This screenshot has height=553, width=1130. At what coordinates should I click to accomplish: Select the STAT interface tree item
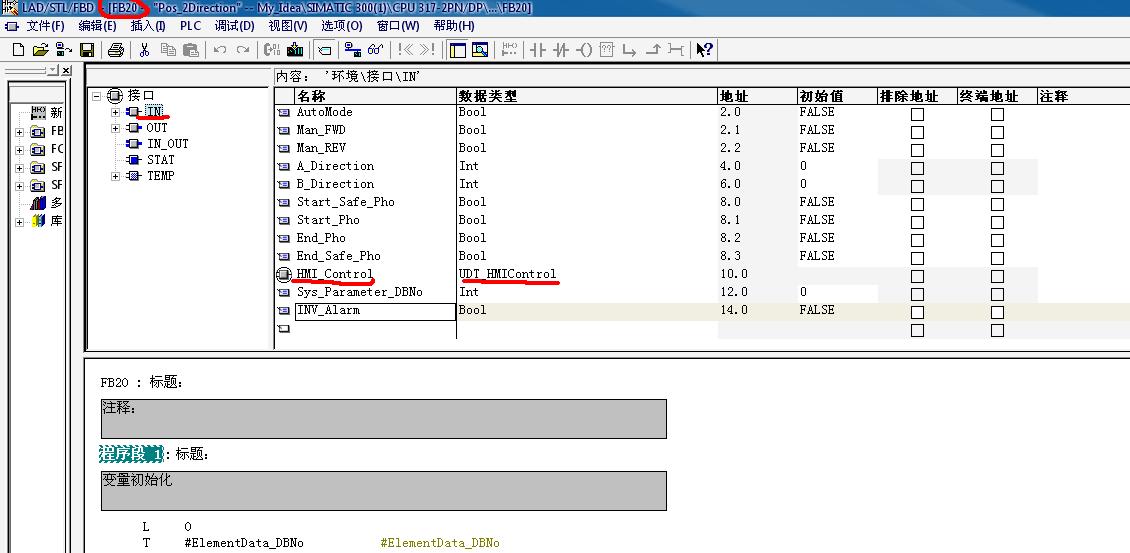coord(160,160)
